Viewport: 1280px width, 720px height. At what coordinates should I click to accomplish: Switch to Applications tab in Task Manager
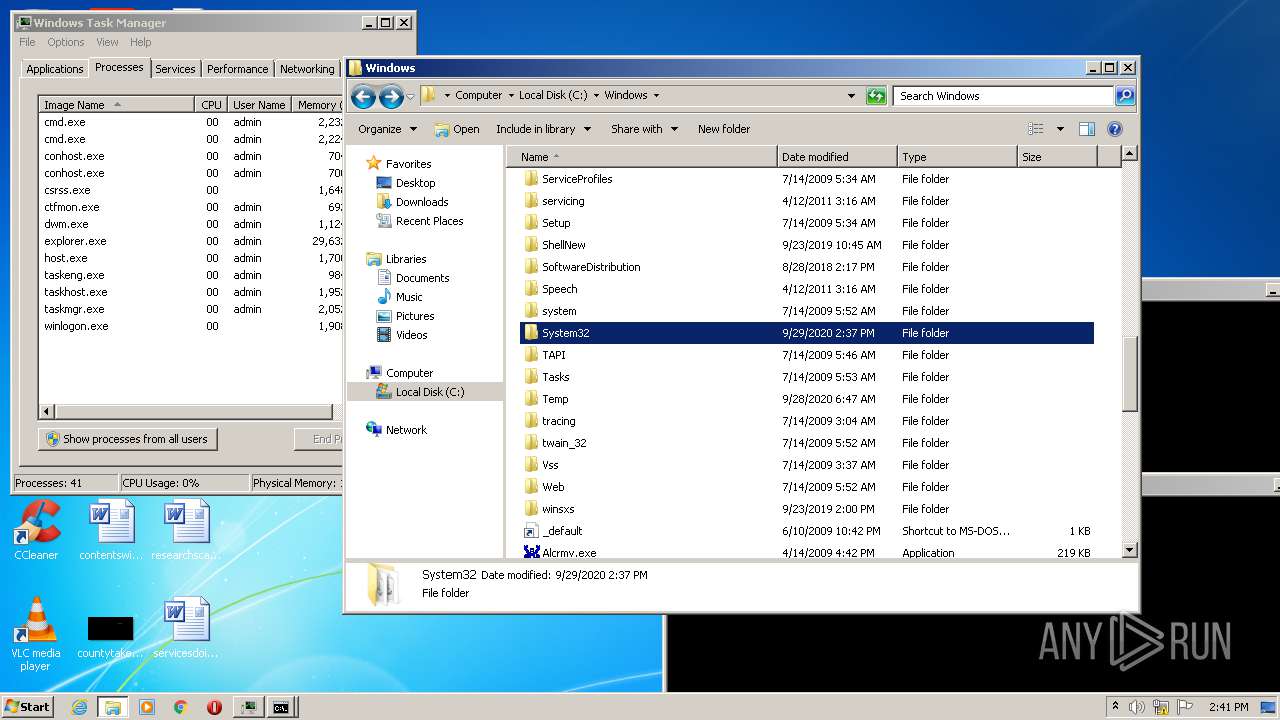click(55, 69)
